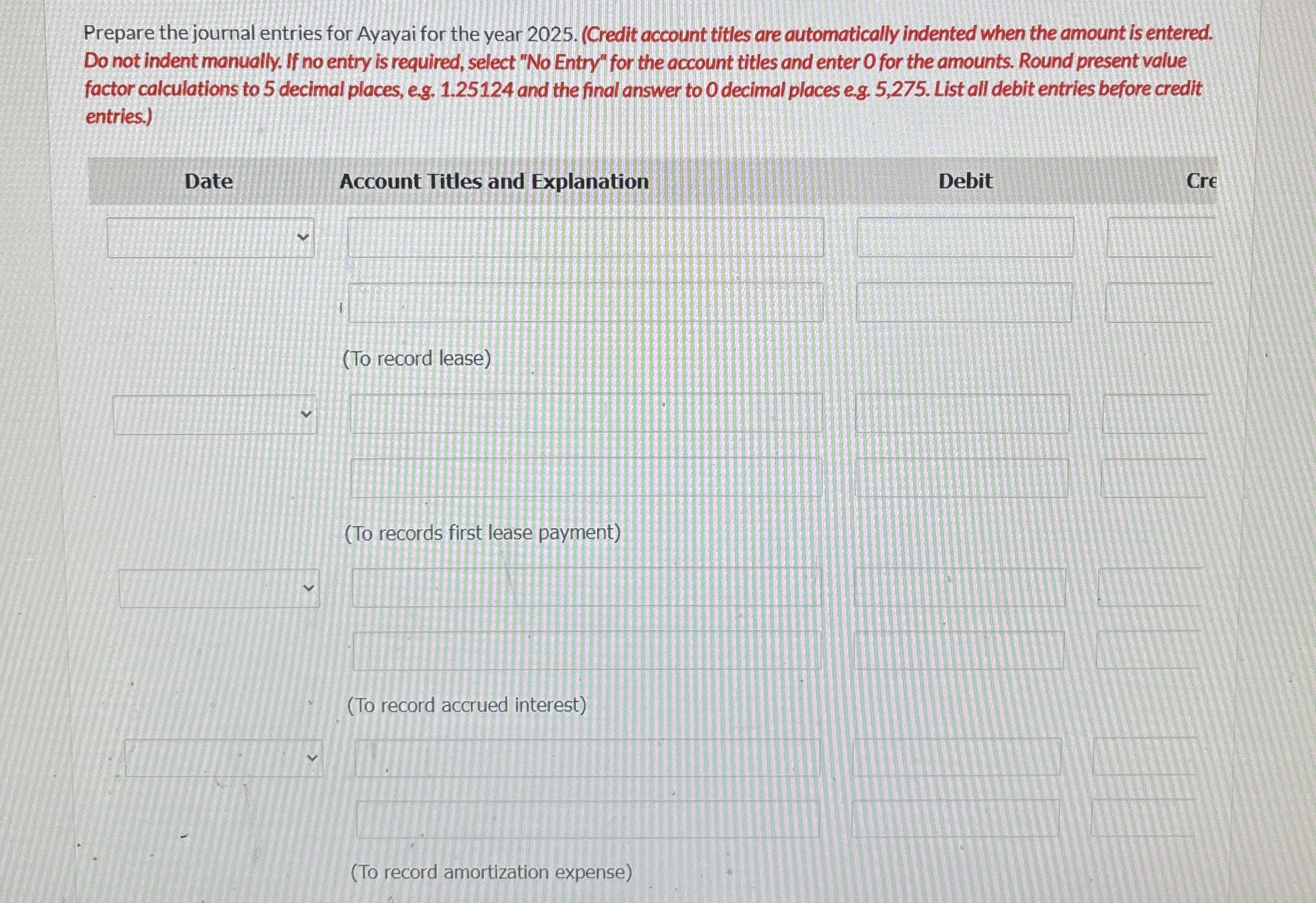The image size is (1316, 903).
Task: Click second credit field for first lease payment
Action: click(x=1154, y=478)
